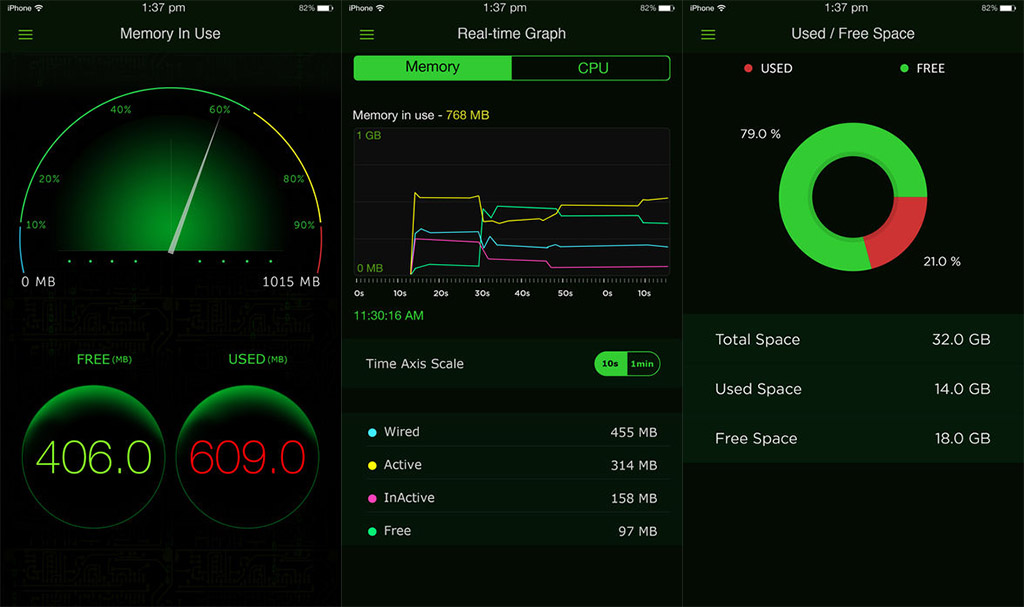Open the hamburger menu on Memory In Use screen
The height and width of the screenshot is (607, 1024).
[26, 34]
